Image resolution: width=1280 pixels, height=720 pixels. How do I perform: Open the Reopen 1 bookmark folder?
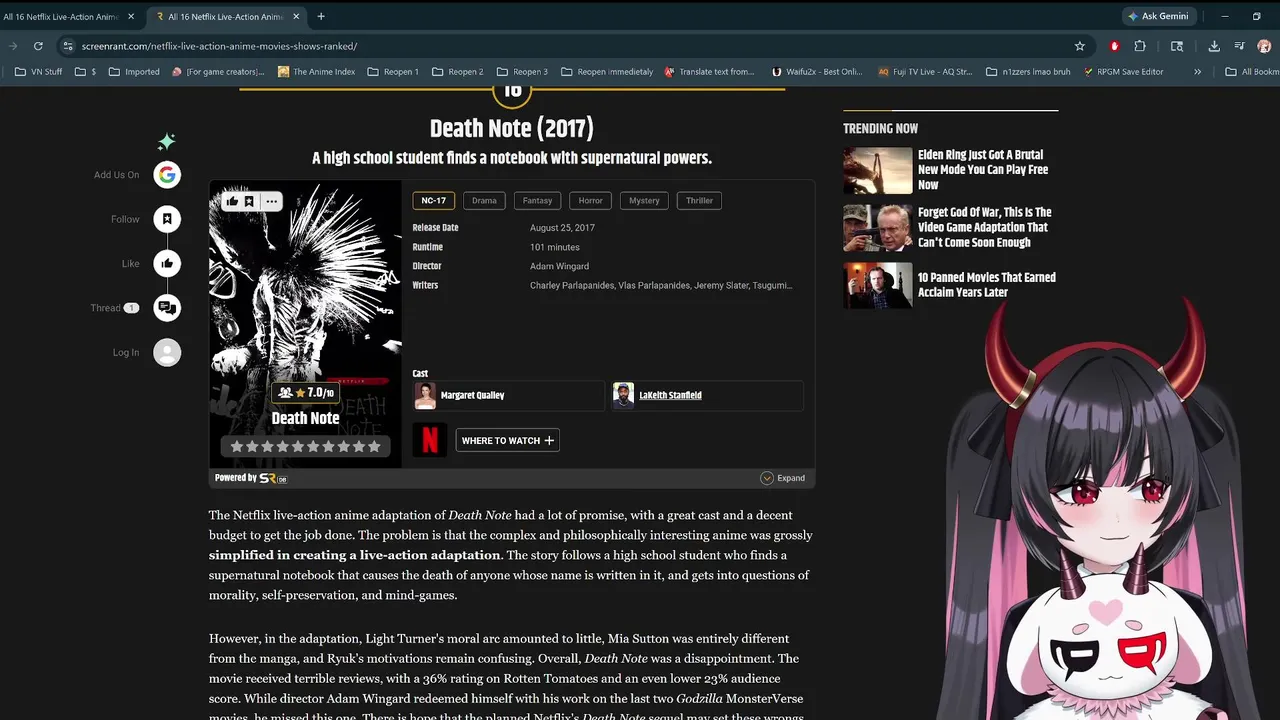pos(393,72)
